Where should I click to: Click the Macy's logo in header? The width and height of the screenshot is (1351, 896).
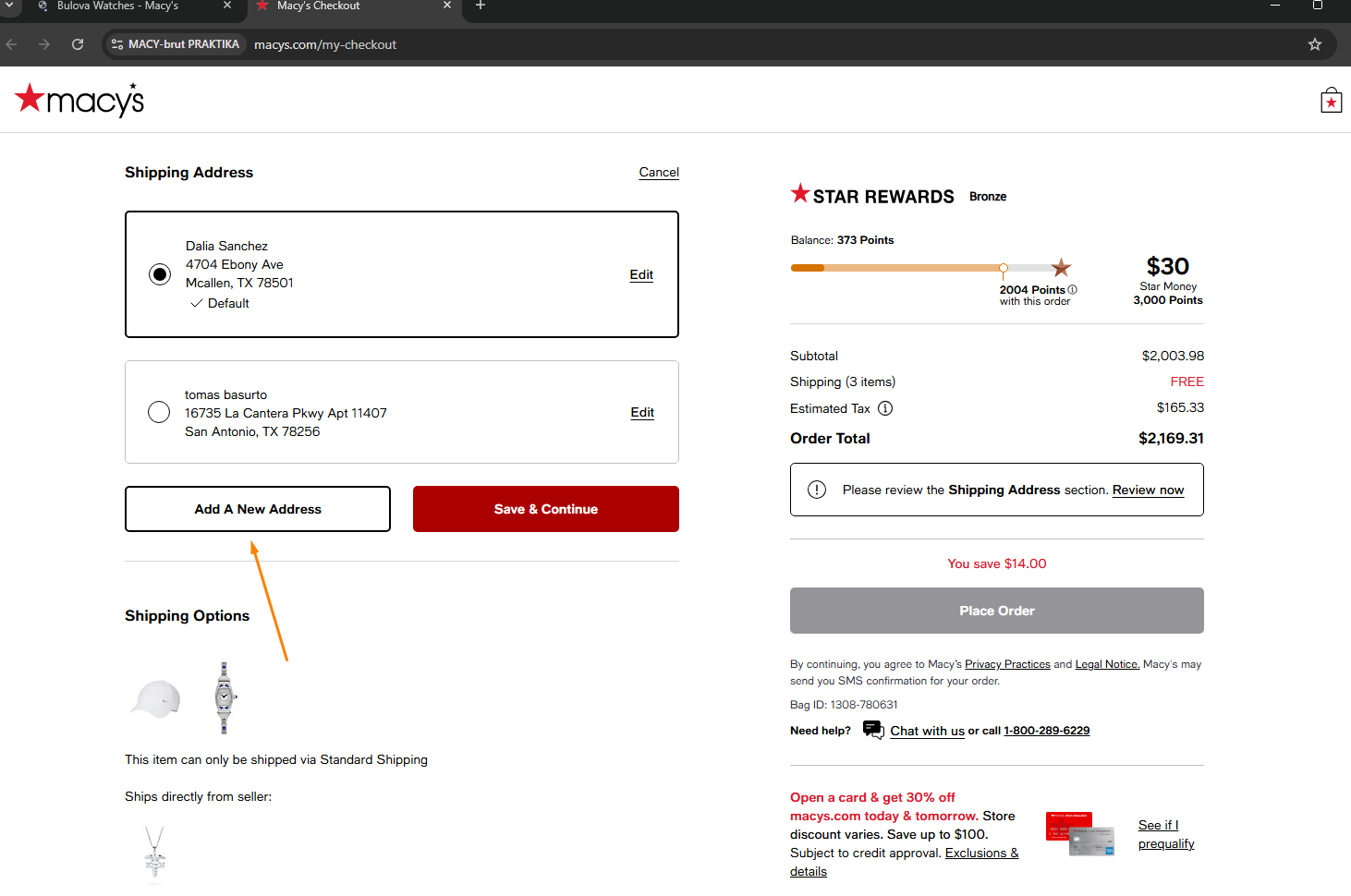click(79, 100)
